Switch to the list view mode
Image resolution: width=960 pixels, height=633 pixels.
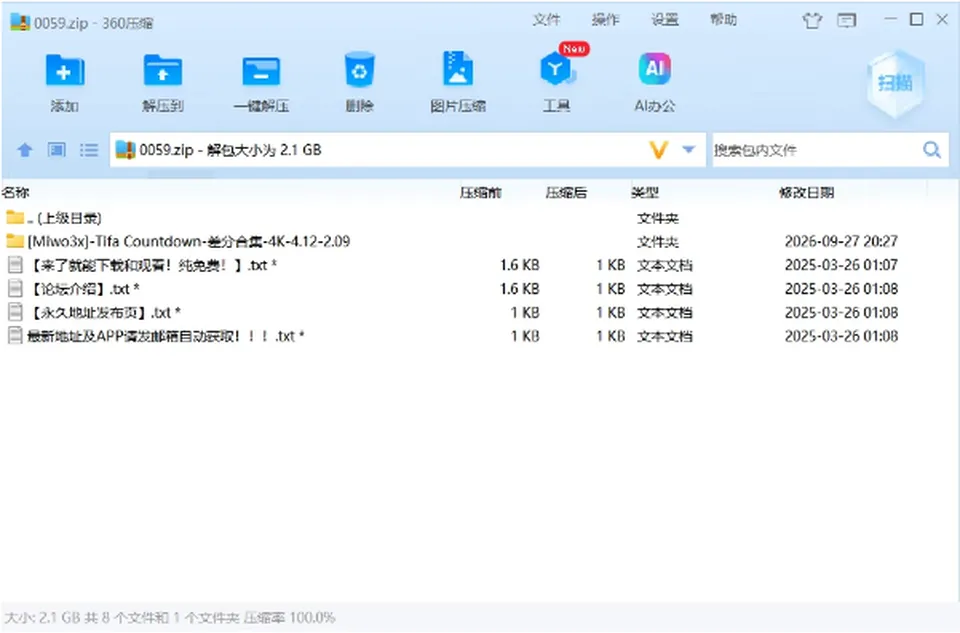tap(89, 149)
